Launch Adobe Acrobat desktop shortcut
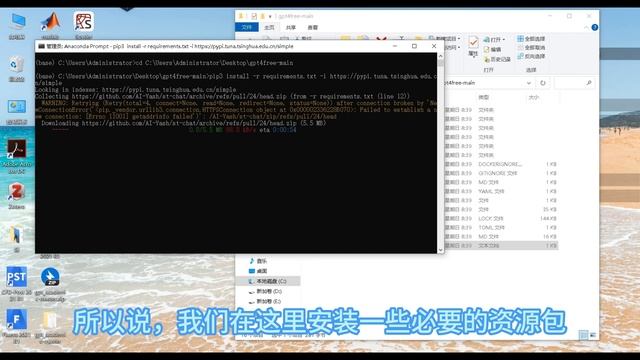Screen dimensions: 640x360 pyautogui.click(x=16, y=156)
